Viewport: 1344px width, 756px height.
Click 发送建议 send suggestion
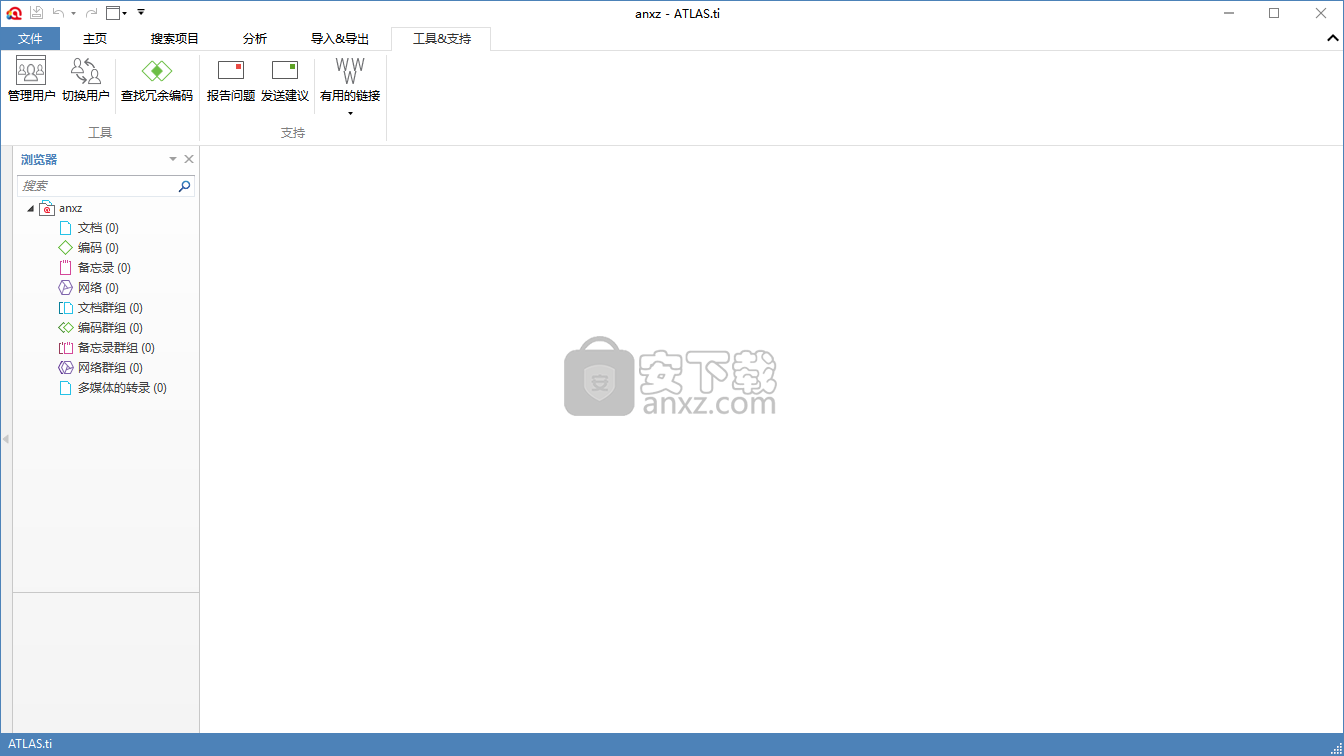[x=285, y=80]
